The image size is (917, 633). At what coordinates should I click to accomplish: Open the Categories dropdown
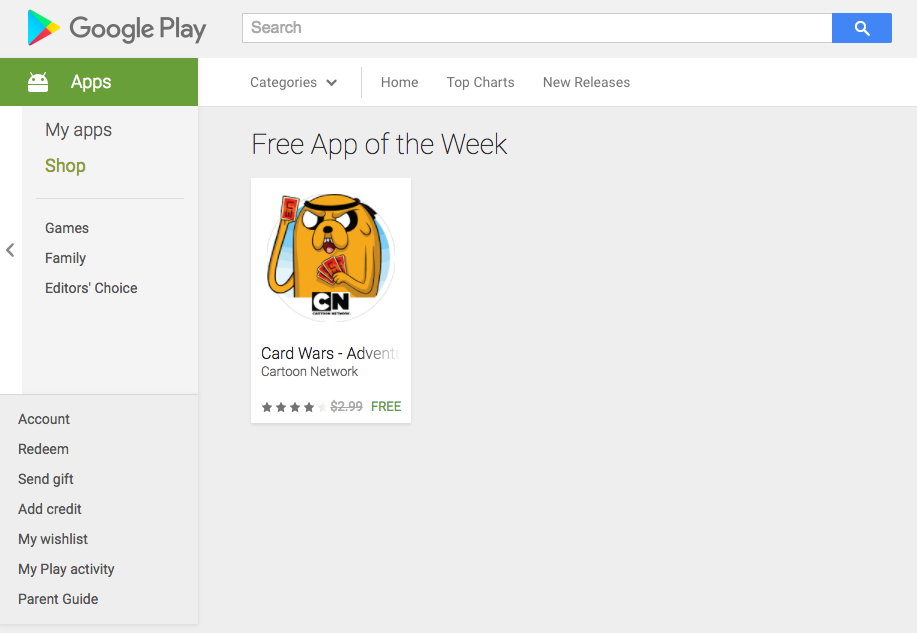283,82
